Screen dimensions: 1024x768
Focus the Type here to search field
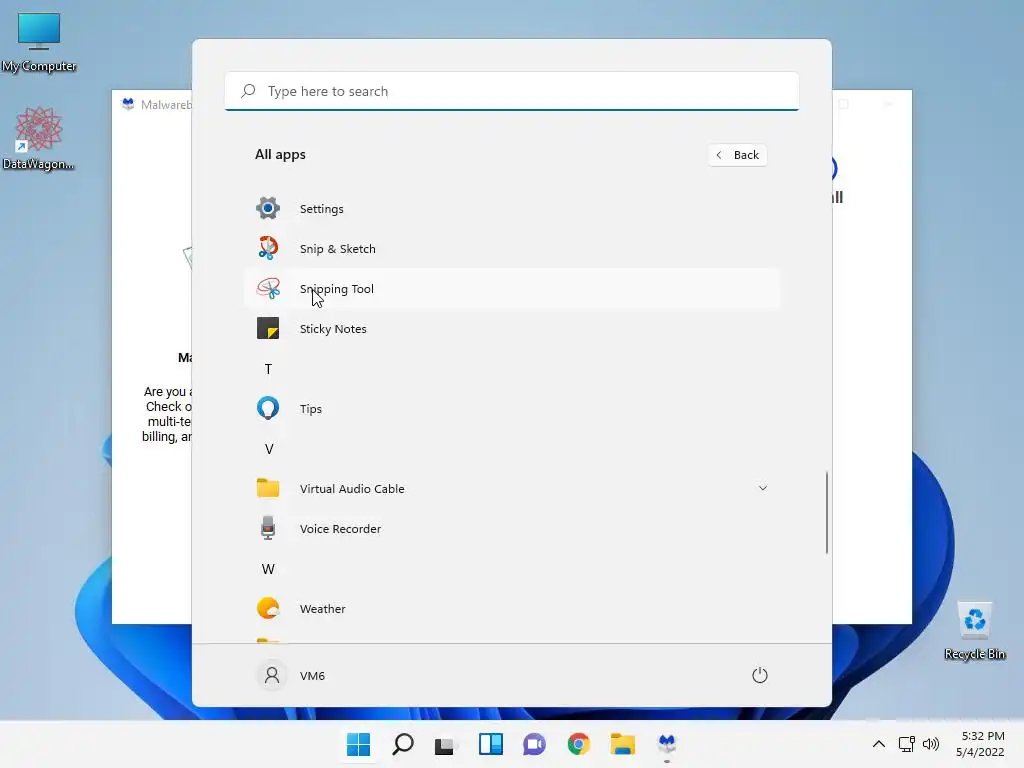point(512,91)
